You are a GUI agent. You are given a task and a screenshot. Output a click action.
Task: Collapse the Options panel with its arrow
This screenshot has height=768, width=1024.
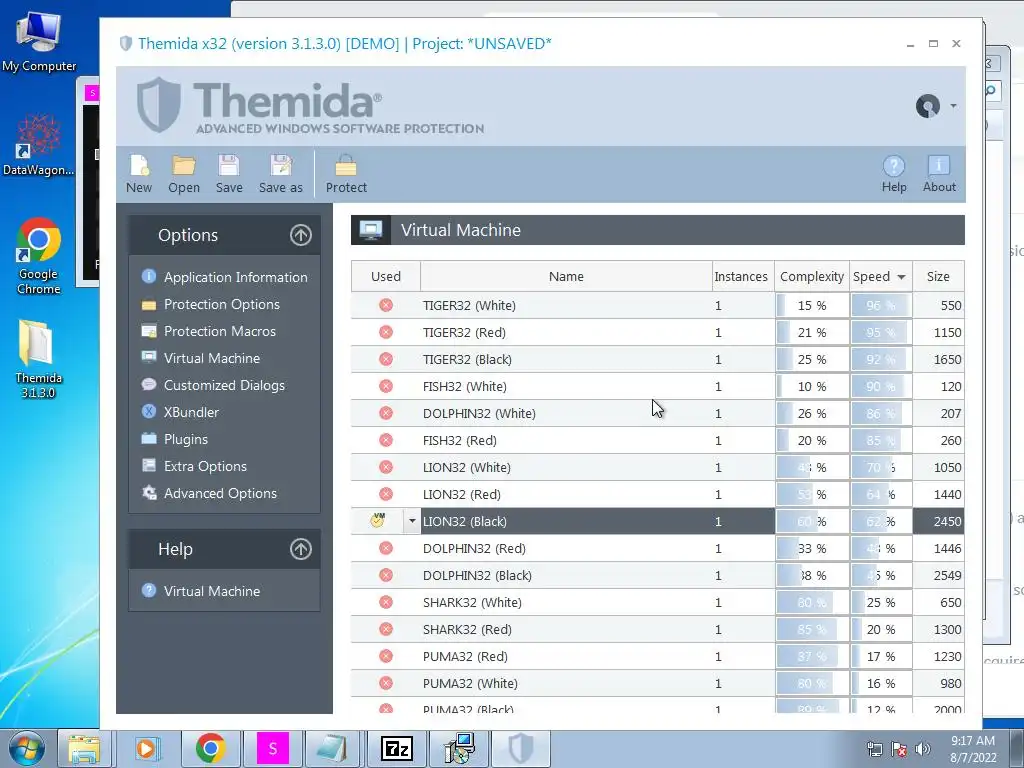pos(300,235)
